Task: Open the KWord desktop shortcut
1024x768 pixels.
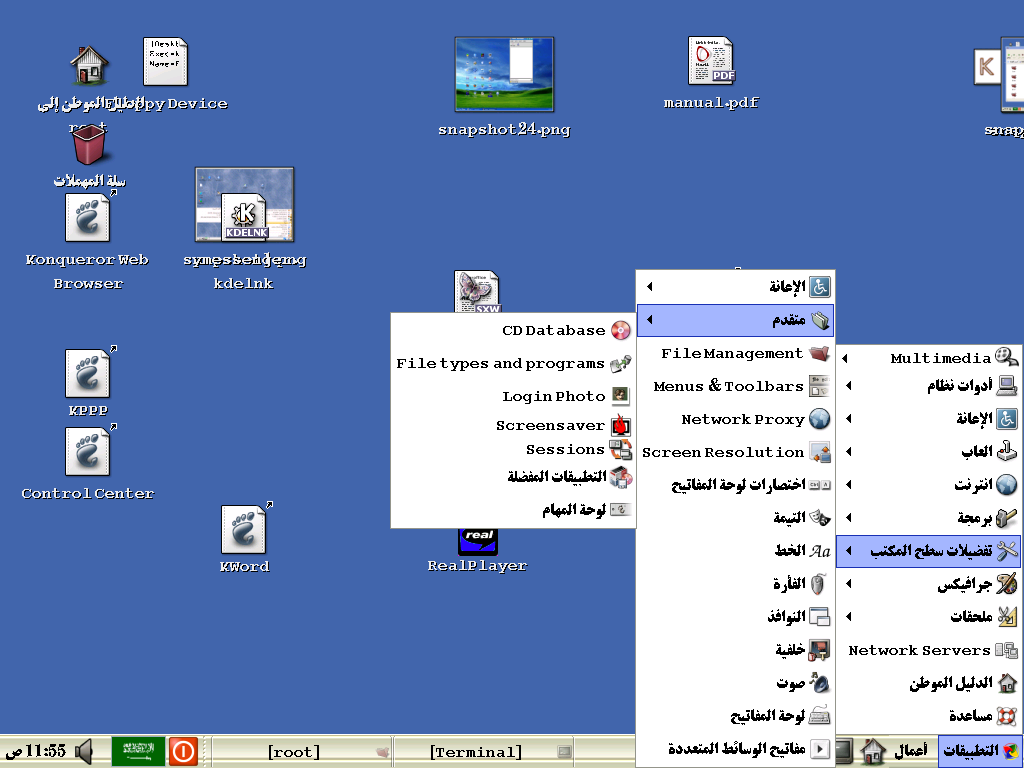Action: click(x=244, y=530)
